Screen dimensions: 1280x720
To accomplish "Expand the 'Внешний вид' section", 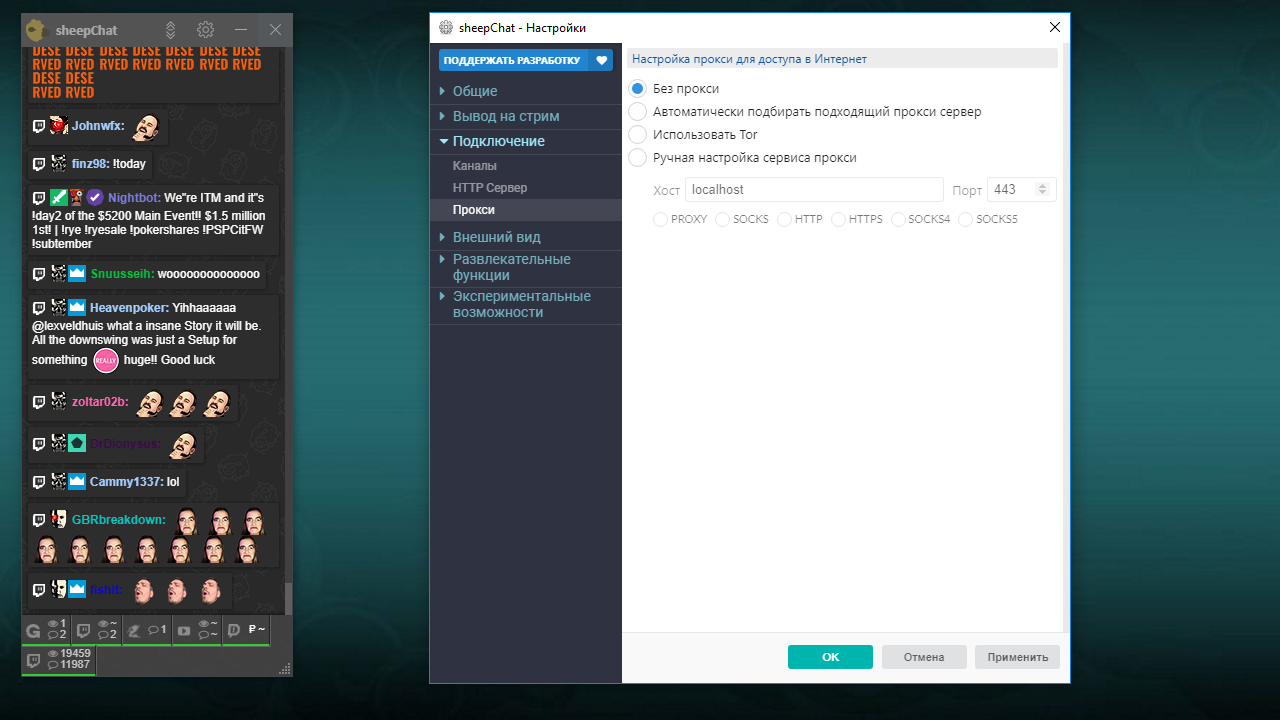I will point(526,237).
